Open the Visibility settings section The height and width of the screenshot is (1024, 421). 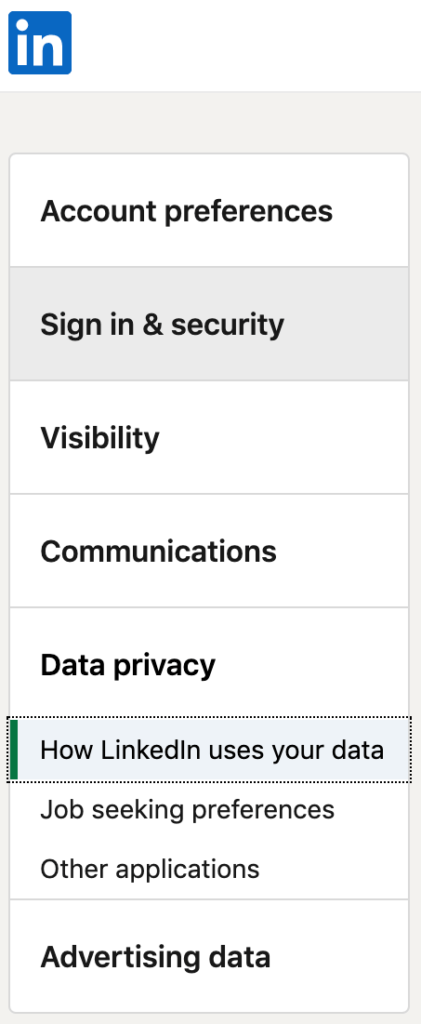tap(209, 438)
